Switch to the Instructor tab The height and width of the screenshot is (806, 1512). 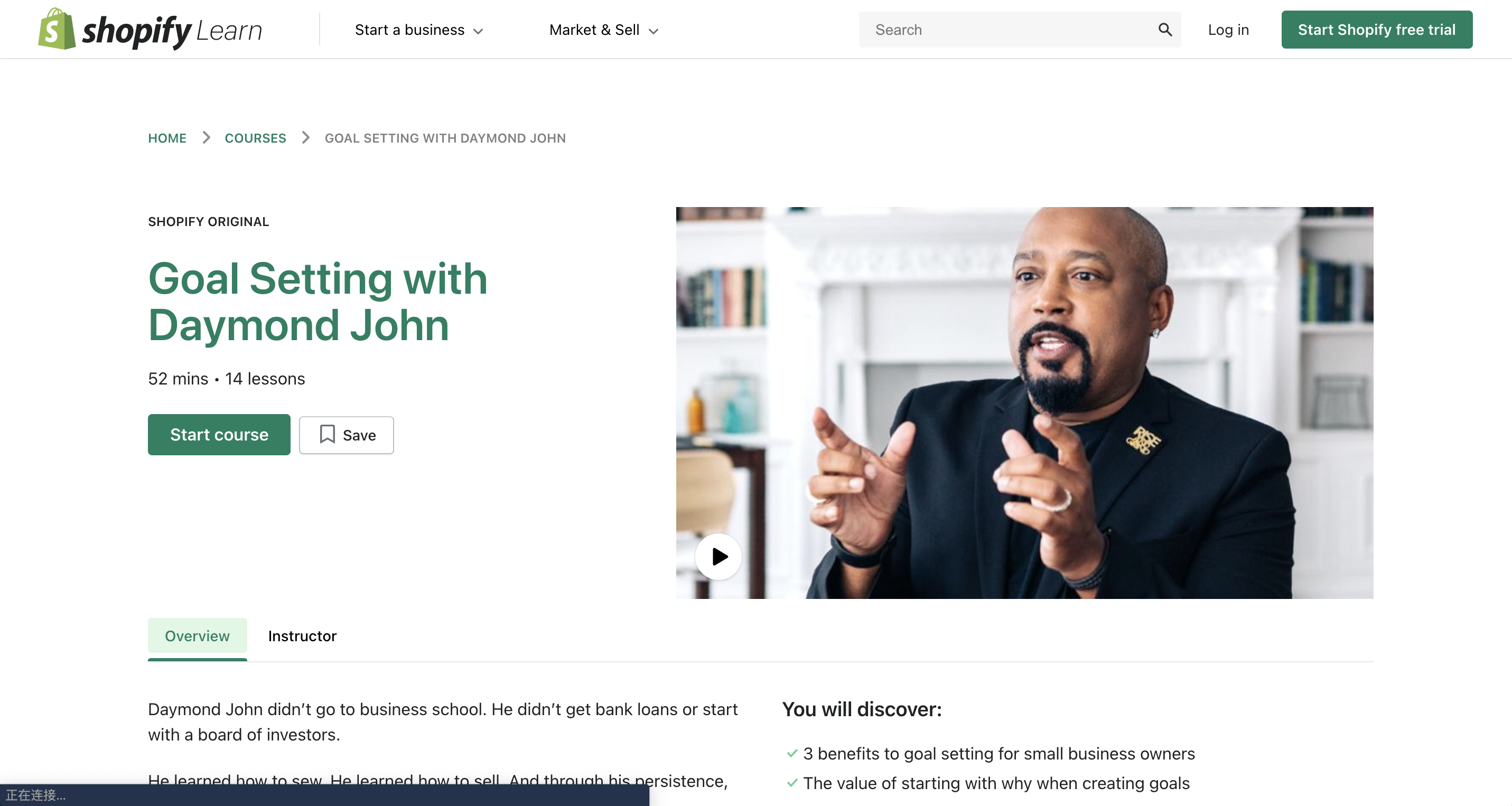(x=302, y=636)
